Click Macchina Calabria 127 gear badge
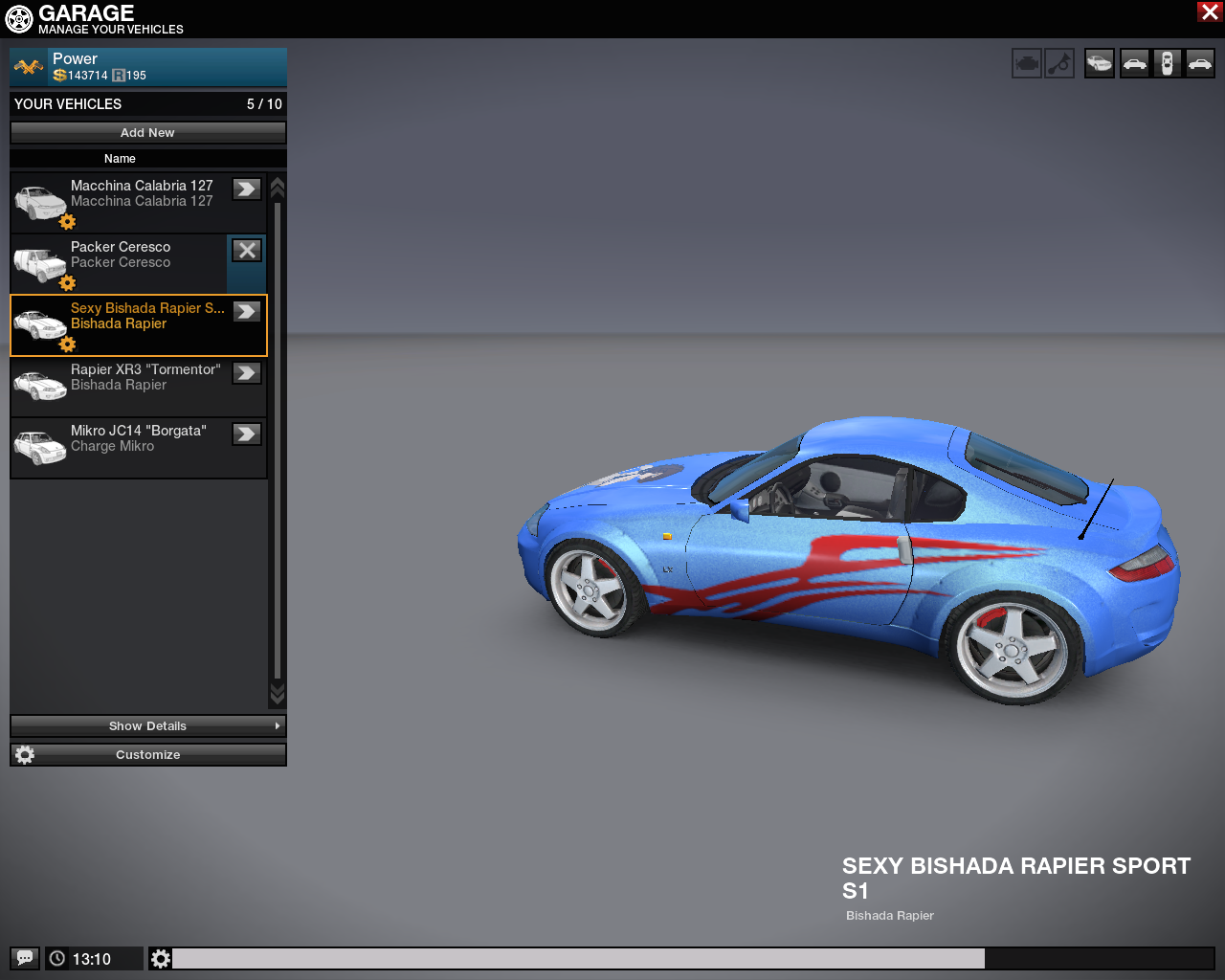Image resolution: width=1225 pixels, height=980 pixels. (x=67, y=222)
